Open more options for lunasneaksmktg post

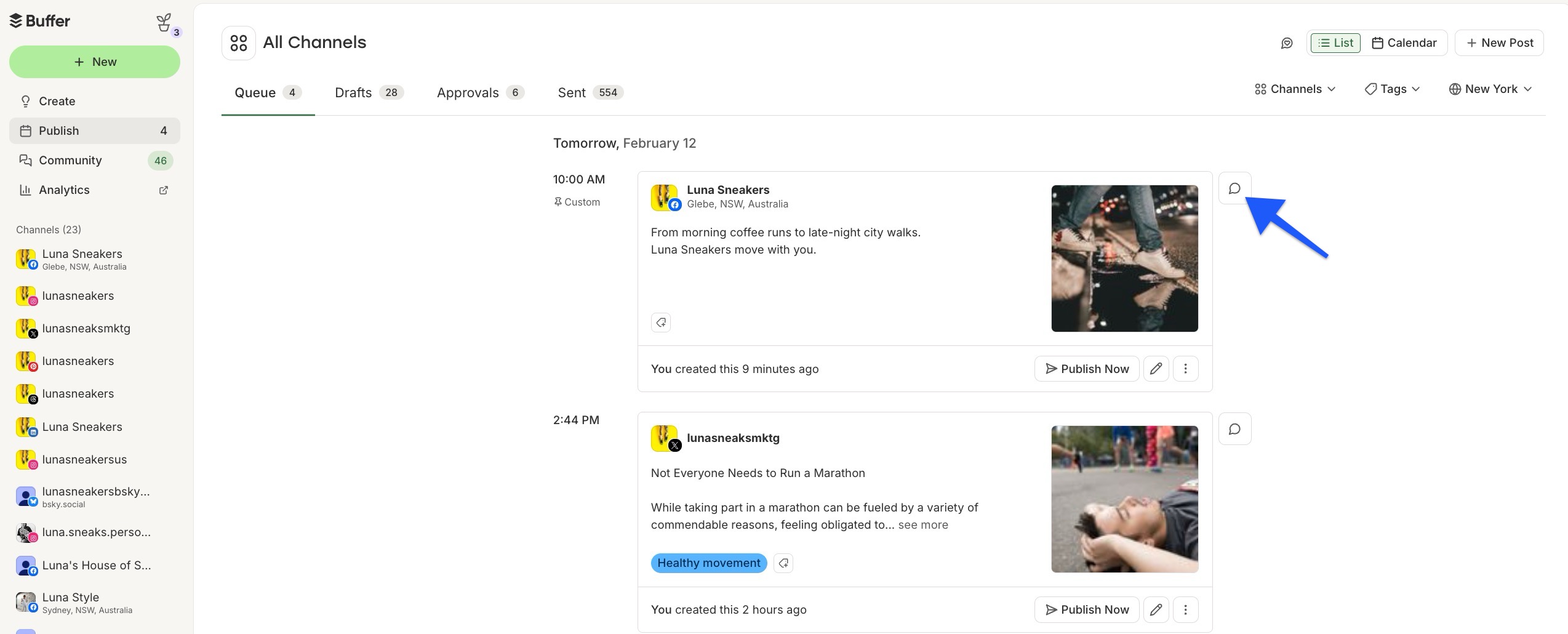tap(1186, 609)
